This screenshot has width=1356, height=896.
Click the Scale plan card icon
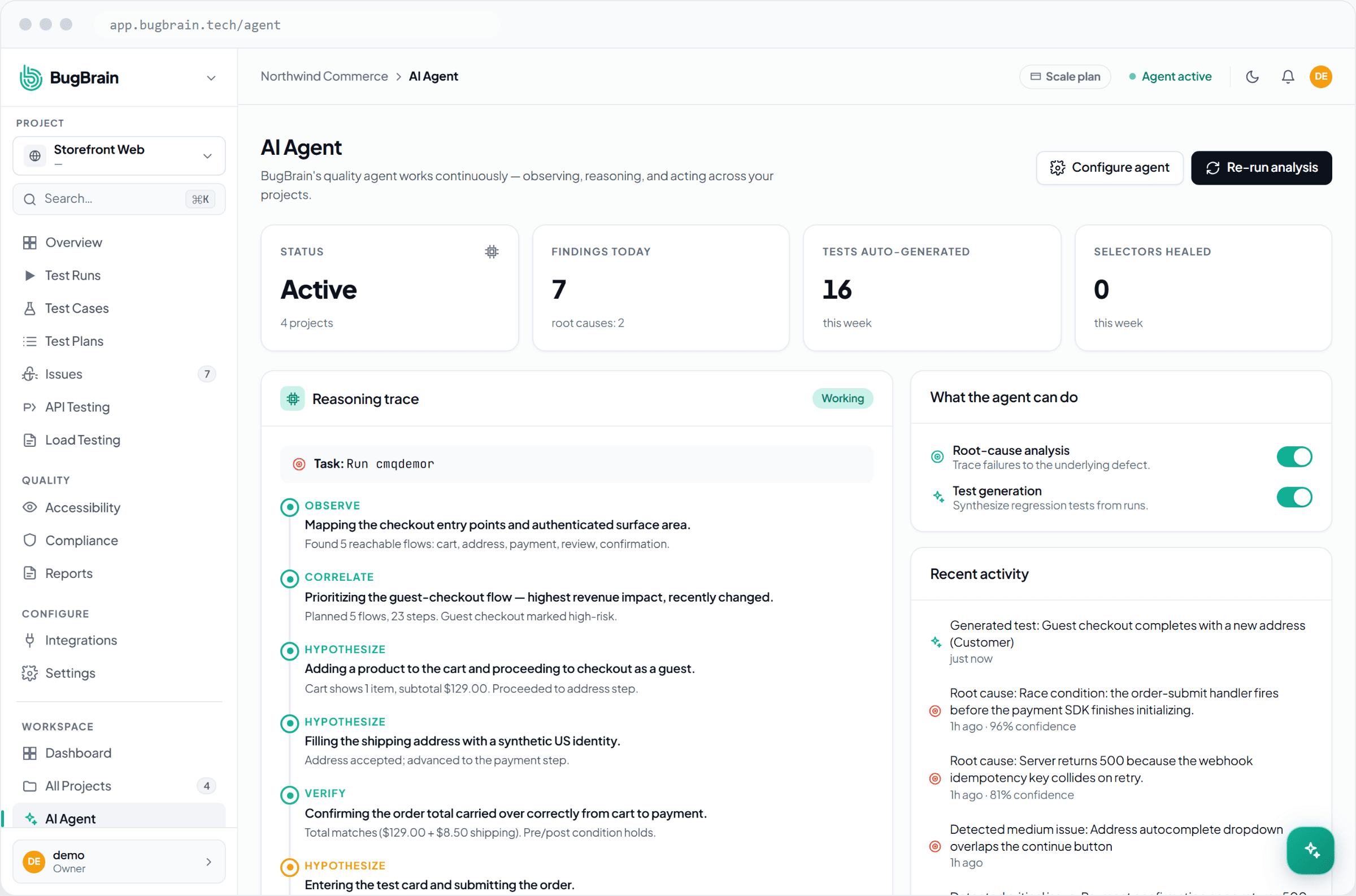pos(1035,77)
